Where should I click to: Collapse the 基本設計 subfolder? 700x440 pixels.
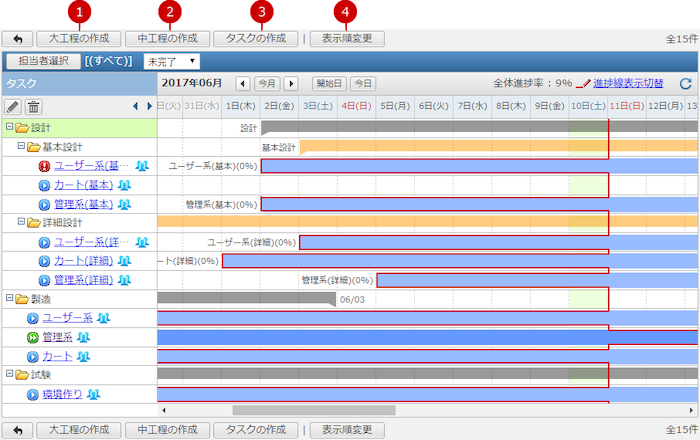click(21, 146)
